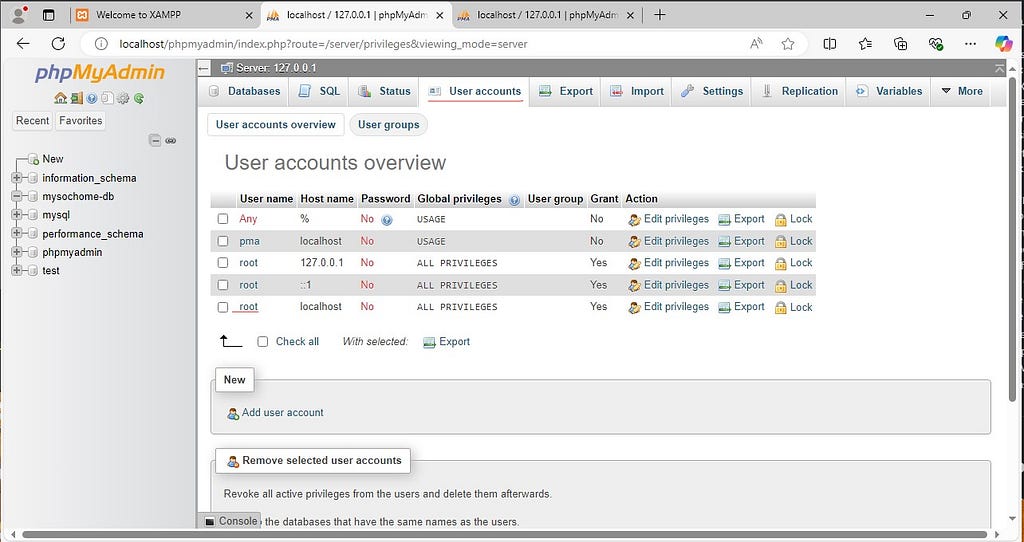1024x542 pixels.
Task: Click the page settings icon top right
Action: pos(999,68)
